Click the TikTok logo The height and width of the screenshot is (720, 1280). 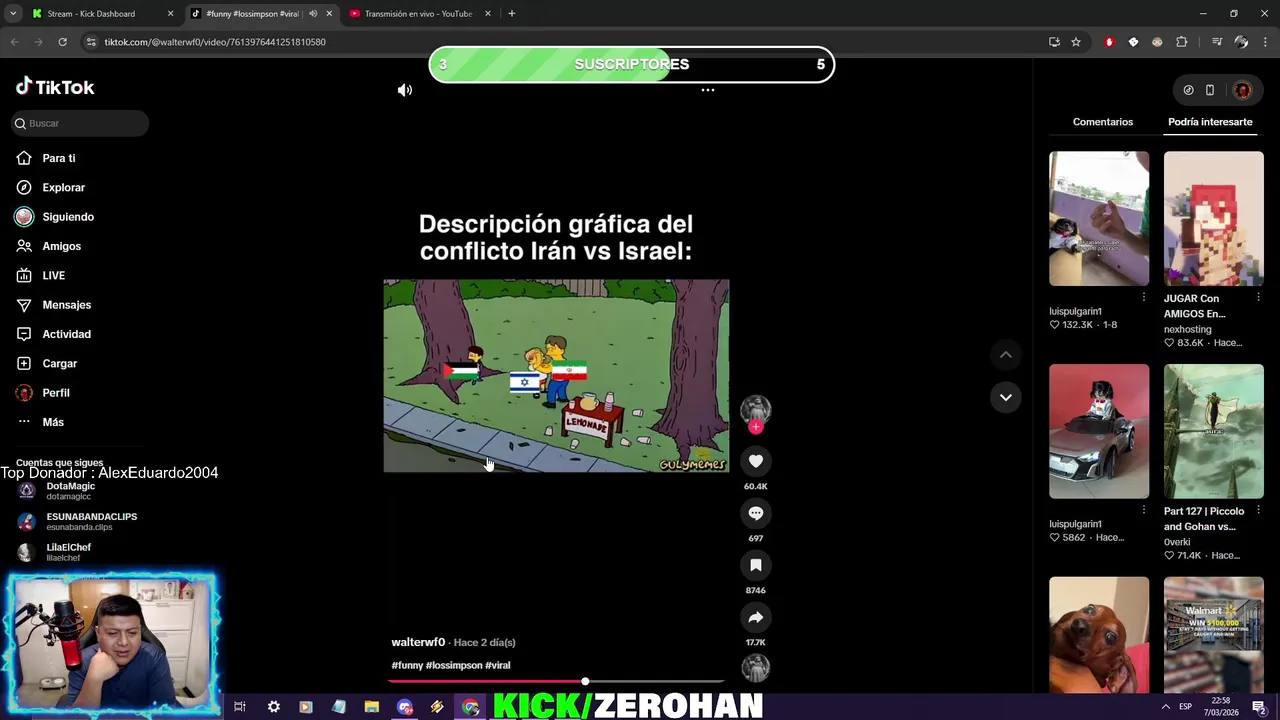pyautogui.click(x=55, y=87)
